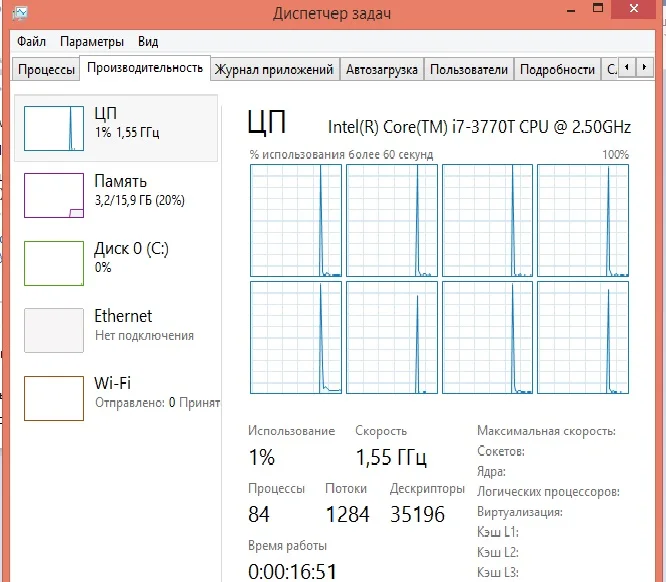The image size is (666, 582).
Task: Click the Кэш L1: label
Action: (x=498, y=532)
